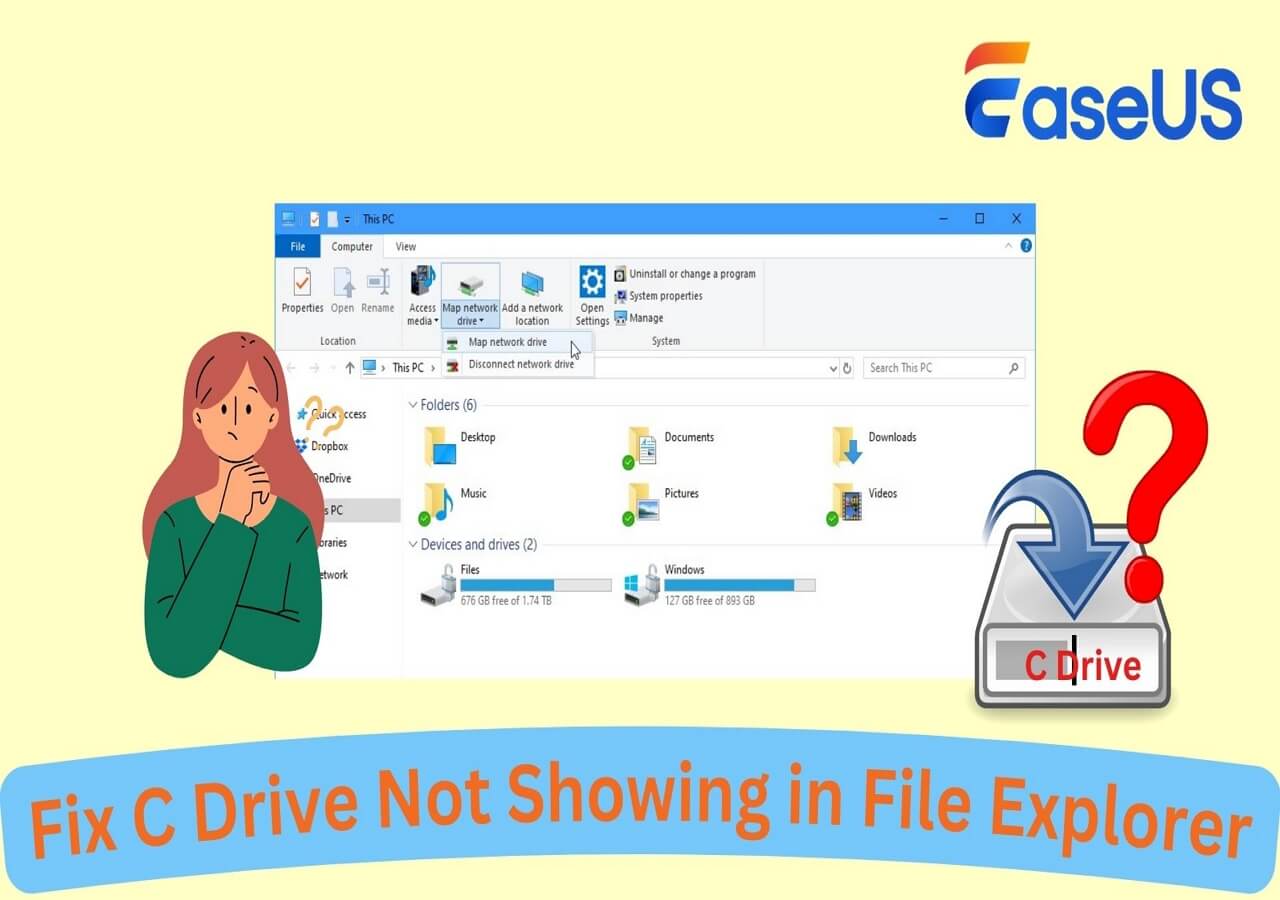Click the title bar properties checkmark icon
The width and height of the screenshot is (1280, 900).
[x=314, y=219]
